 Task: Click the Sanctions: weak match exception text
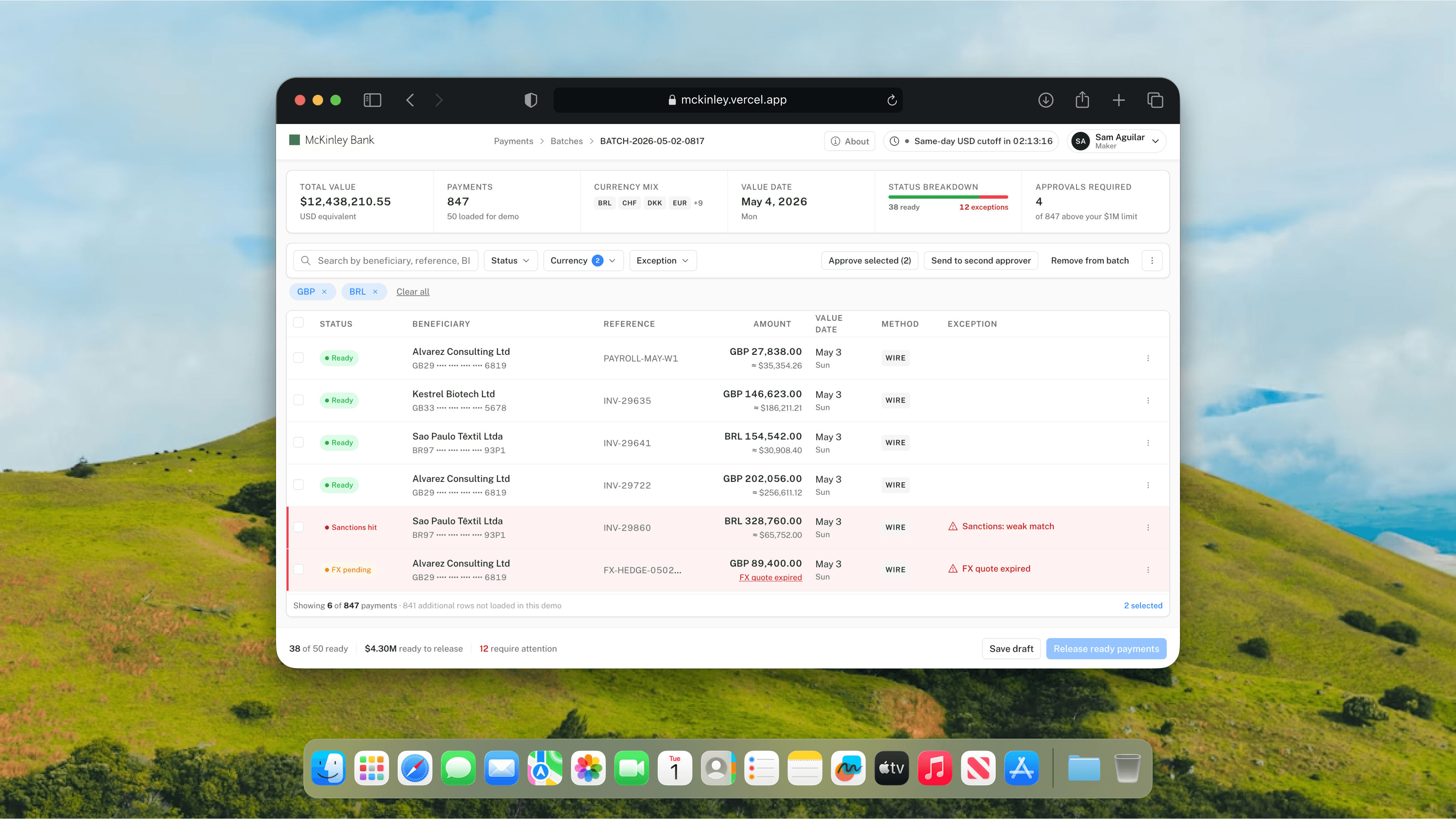coord(1008,526)
